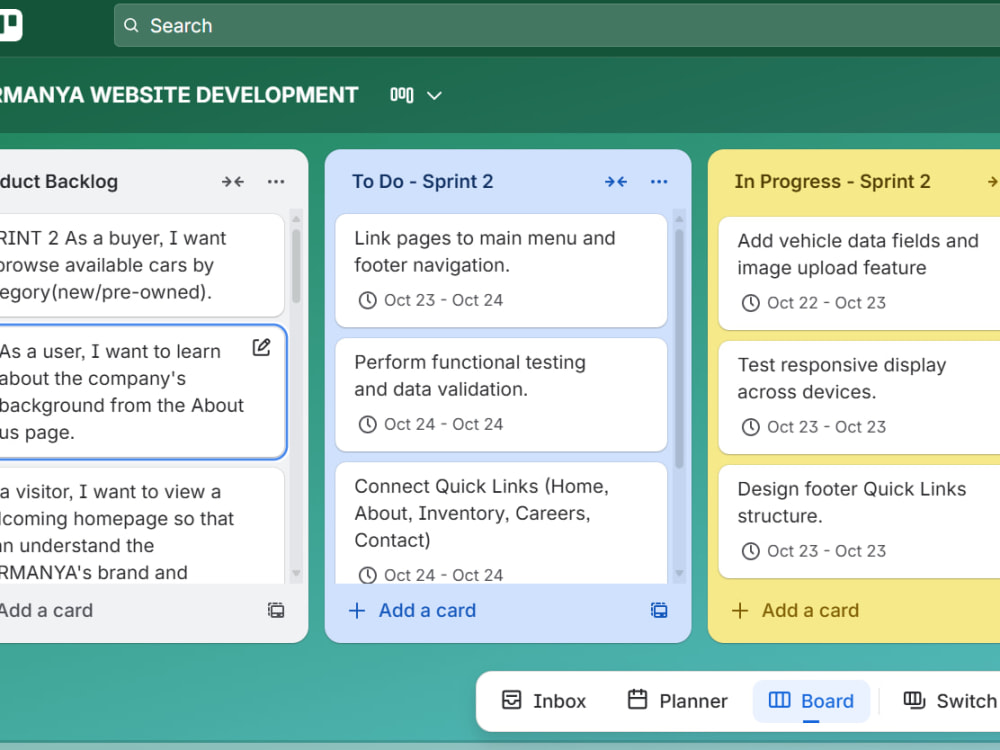
Task: Open the Test responsive display card
Action: pyautogui.click(x=859, y=397)
